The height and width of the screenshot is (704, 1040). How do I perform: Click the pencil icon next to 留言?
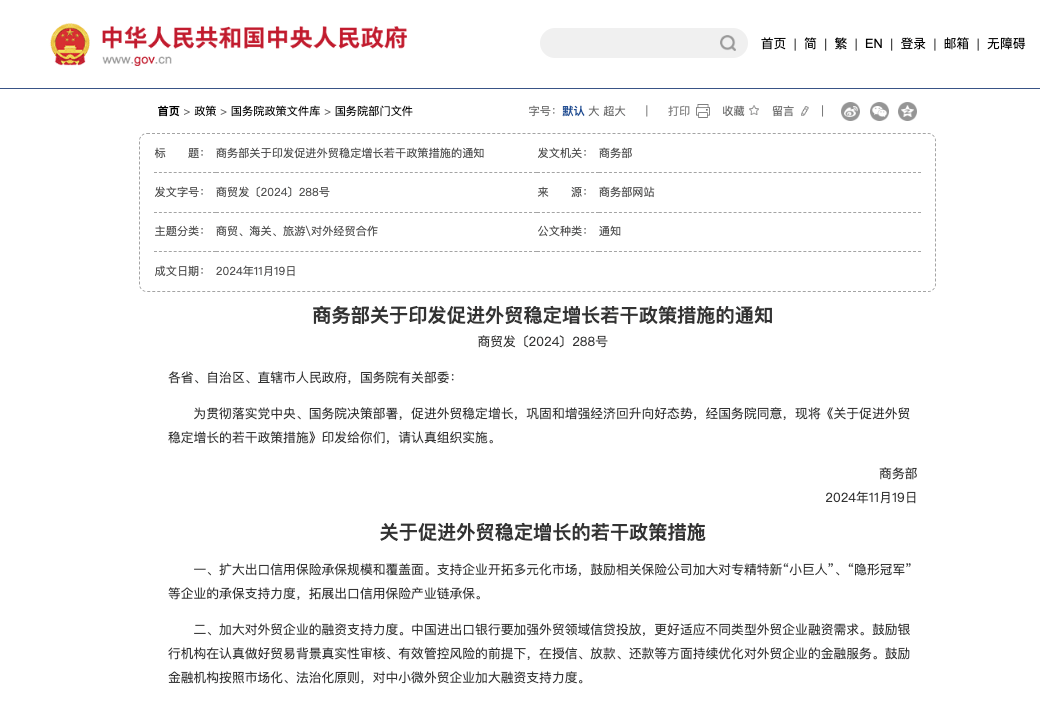pos(803,111)
